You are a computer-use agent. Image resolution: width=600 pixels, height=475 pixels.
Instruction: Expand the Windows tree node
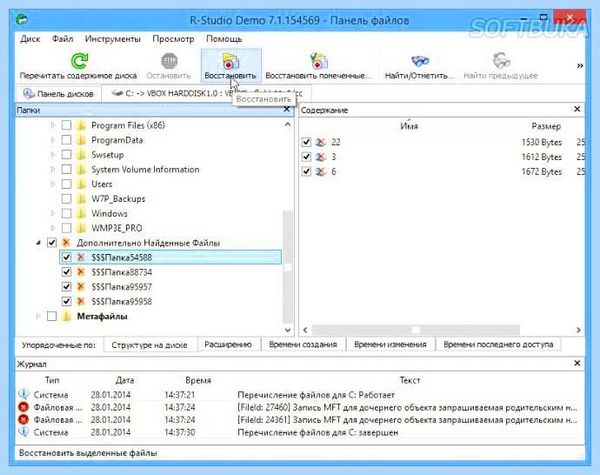coord(53,214)
